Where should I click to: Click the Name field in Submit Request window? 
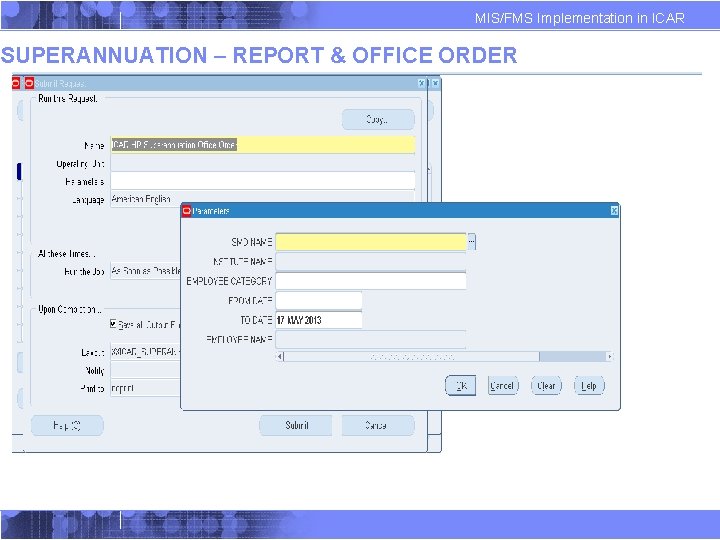[263, 145]
